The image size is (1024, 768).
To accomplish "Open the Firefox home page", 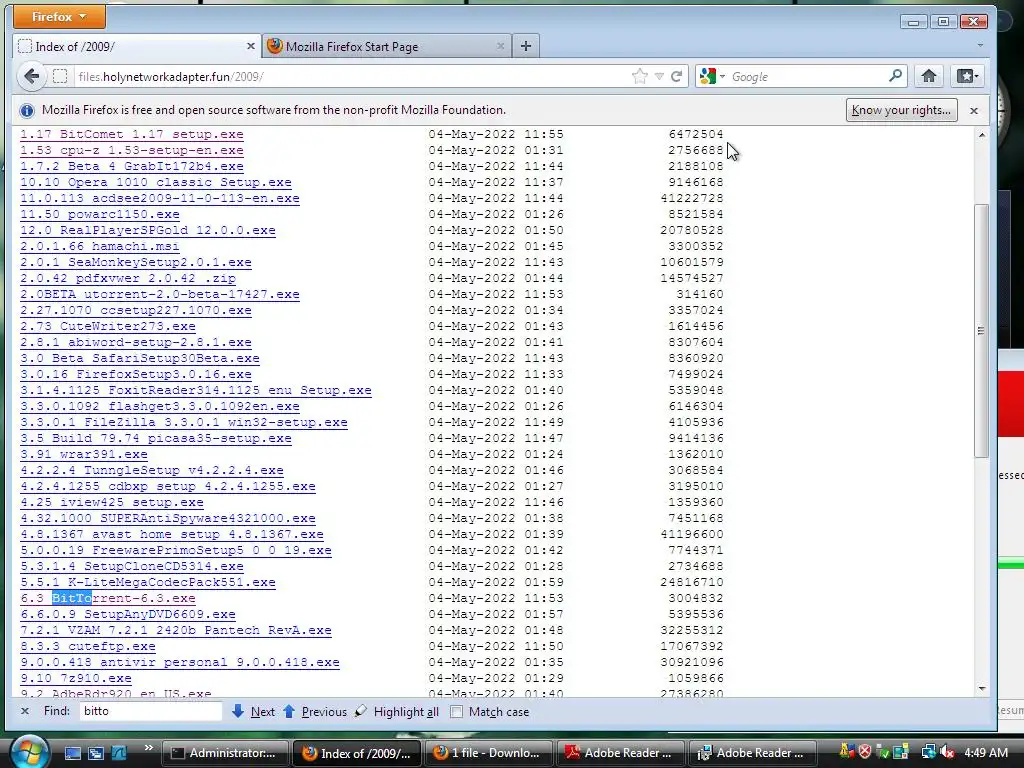I will point(929,76).
